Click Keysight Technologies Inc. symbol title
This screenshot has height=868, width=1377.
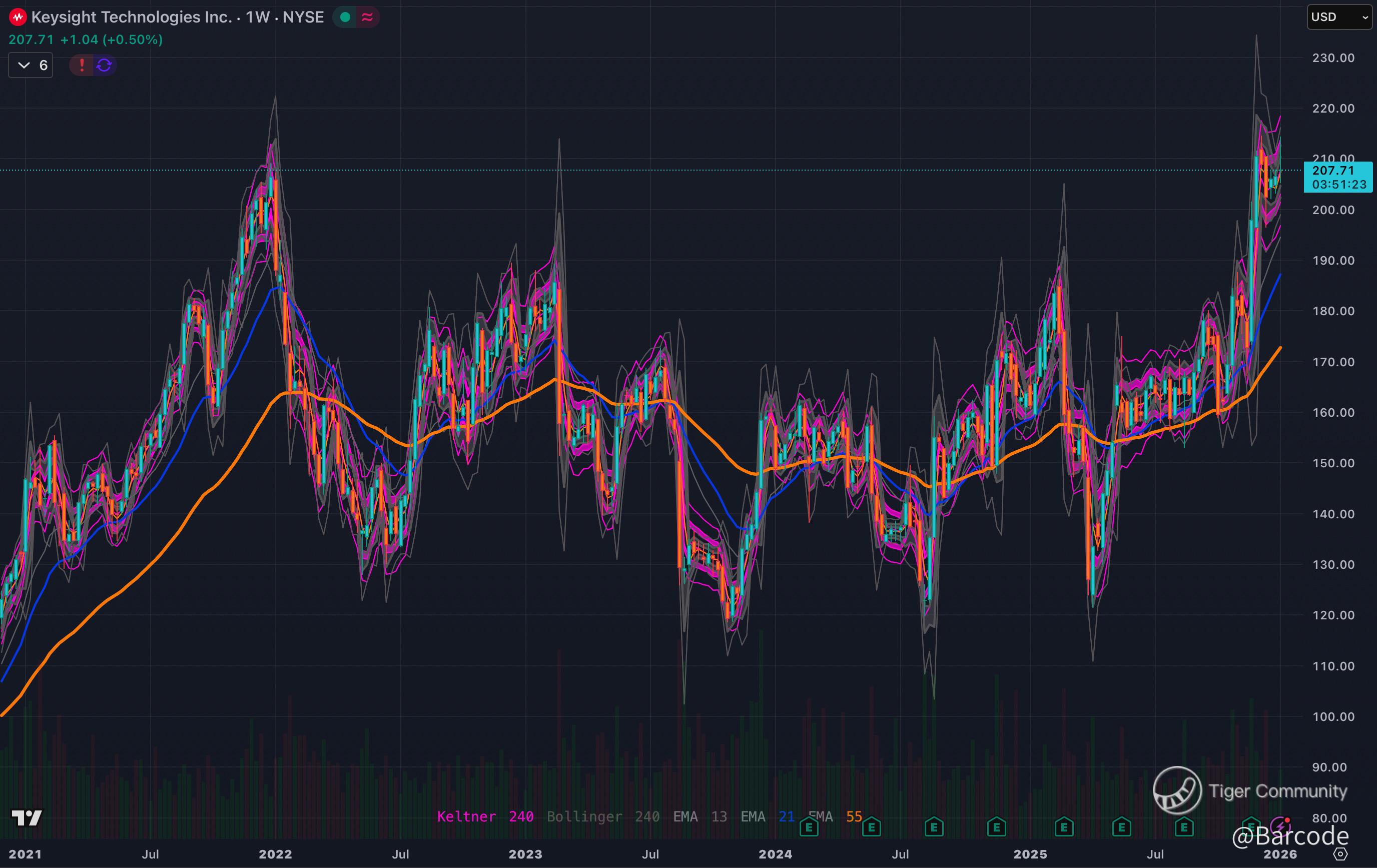pyautogui.click(x=132, y=17)
